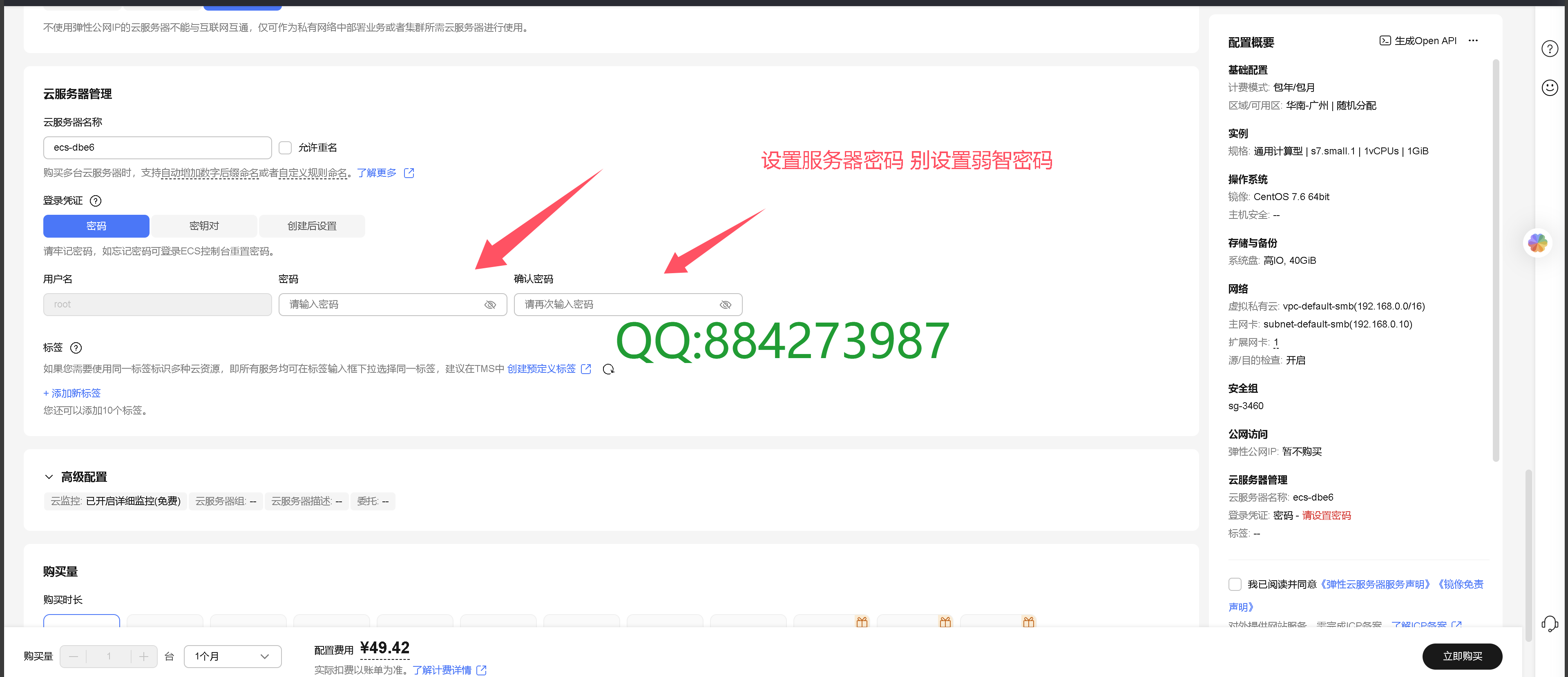Open the 1个月 duration dropdown

tap(232, 656)
